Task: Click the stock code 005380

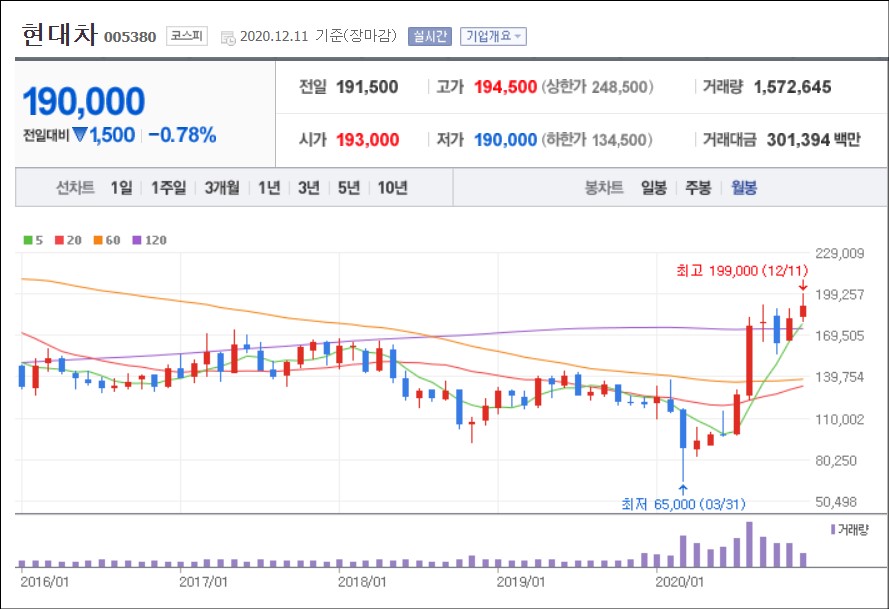Action: click(x=130, y=37)
